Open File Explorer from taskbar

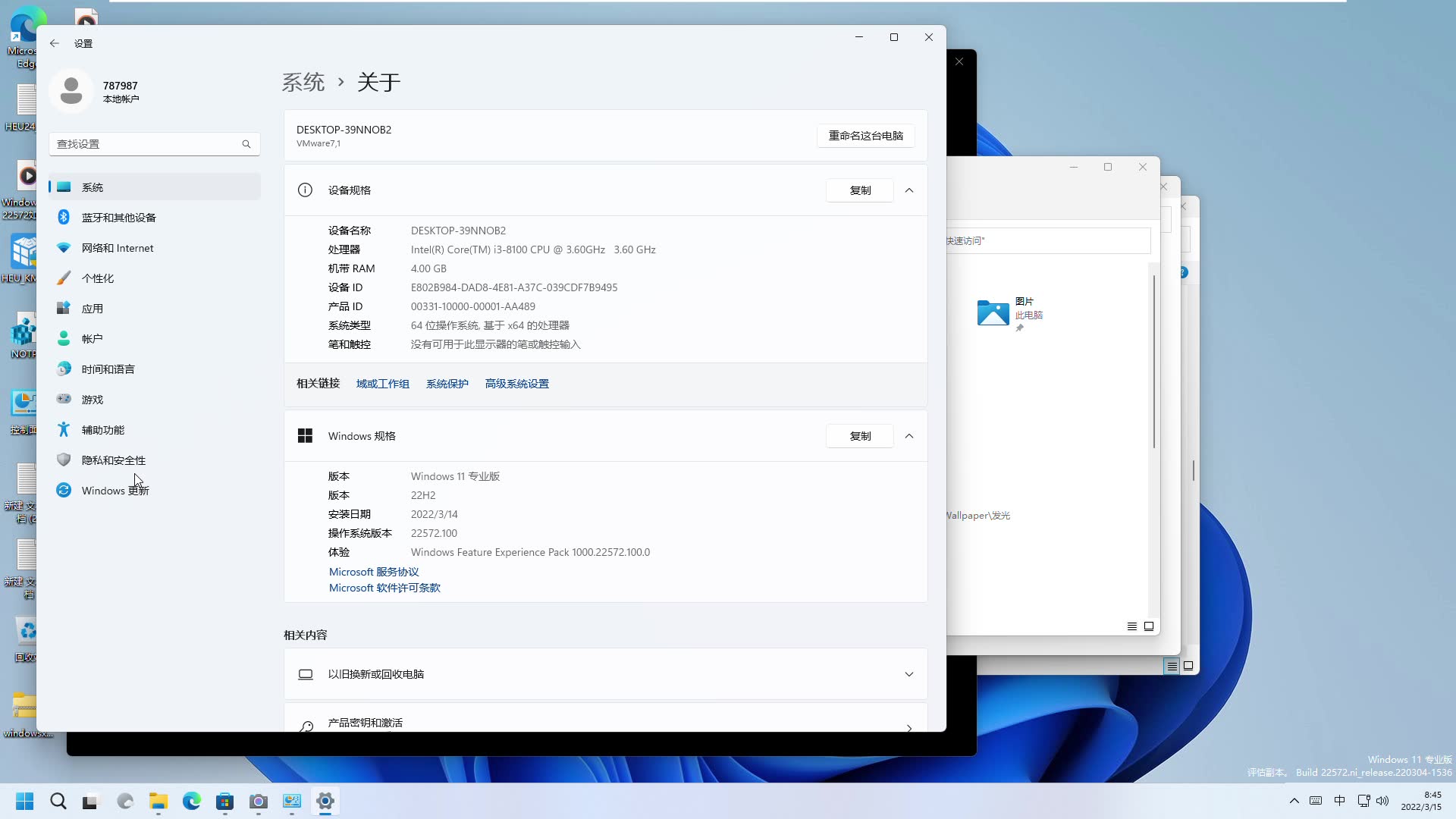tap(158, 802)
